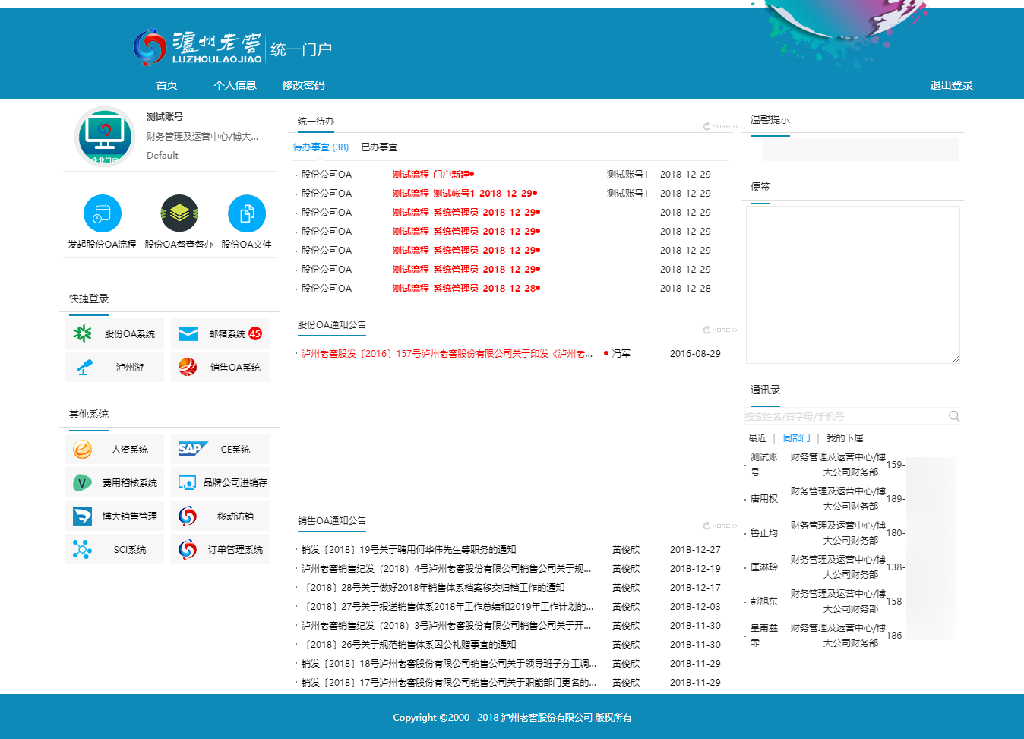The image size is (1024, 739).
Task: Go to the 首页 navigation tab
Action: (x=167, y=86)
